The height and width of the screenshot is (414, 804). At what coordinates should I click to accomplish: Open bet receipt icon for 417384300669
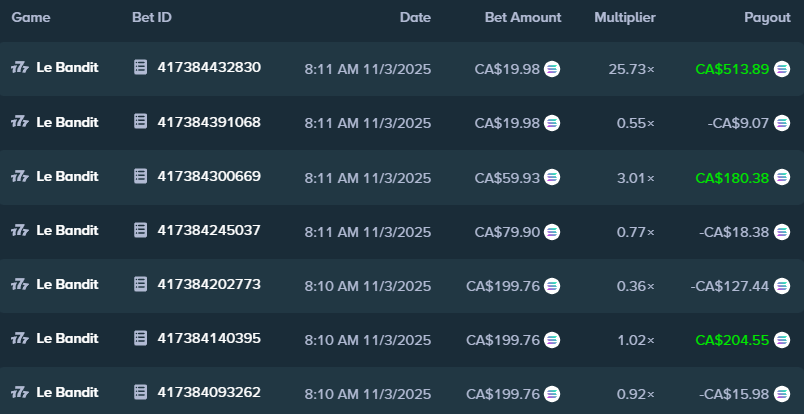point(140,176)
